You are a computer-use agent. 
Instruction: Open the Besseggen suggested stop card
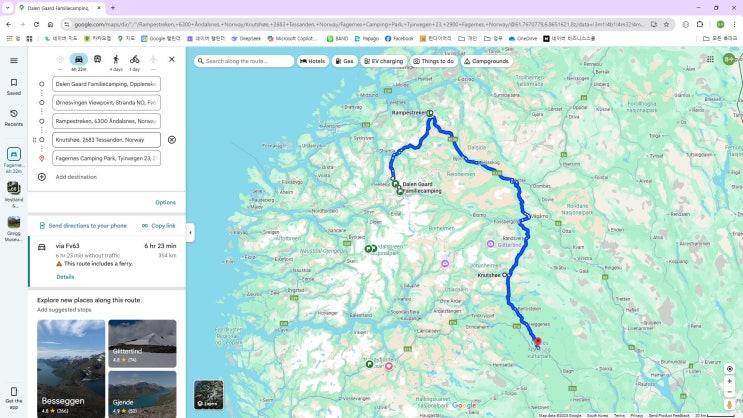click(71, 369)
